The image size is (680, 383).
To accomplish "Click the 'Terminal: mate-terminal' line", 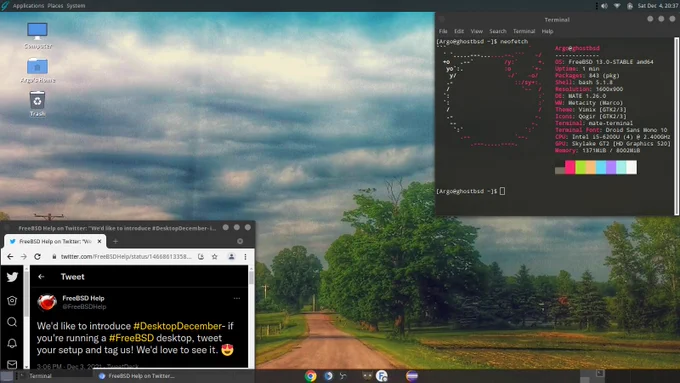I will [x=594, y=123].
